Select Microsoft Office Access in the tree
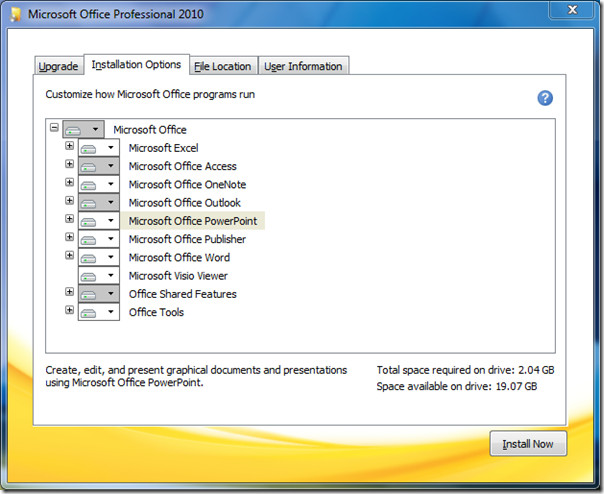 tap(183, 166)
